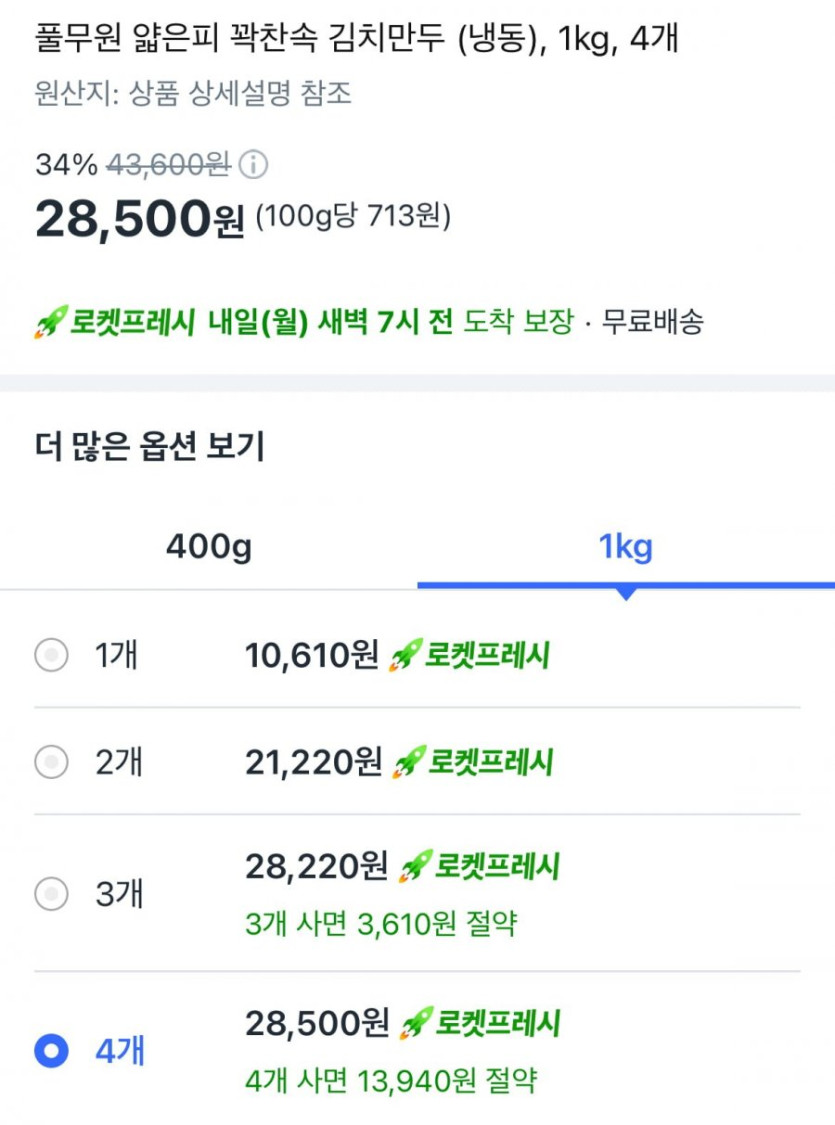Switch to the 1kg tab
The width and height of the screenshot is (835, 1125).
(x=625, y=547)
